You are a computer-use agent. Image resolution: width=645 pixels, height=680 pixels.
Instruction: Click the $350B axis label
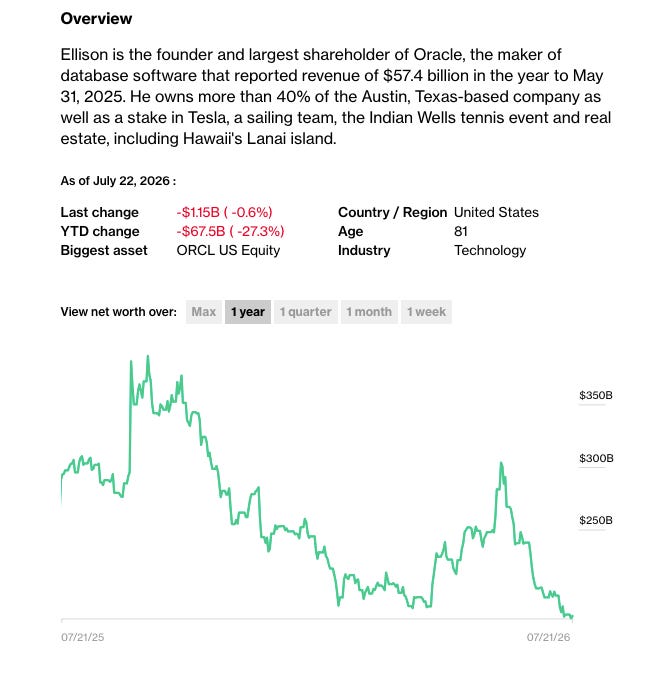point(596,395)
